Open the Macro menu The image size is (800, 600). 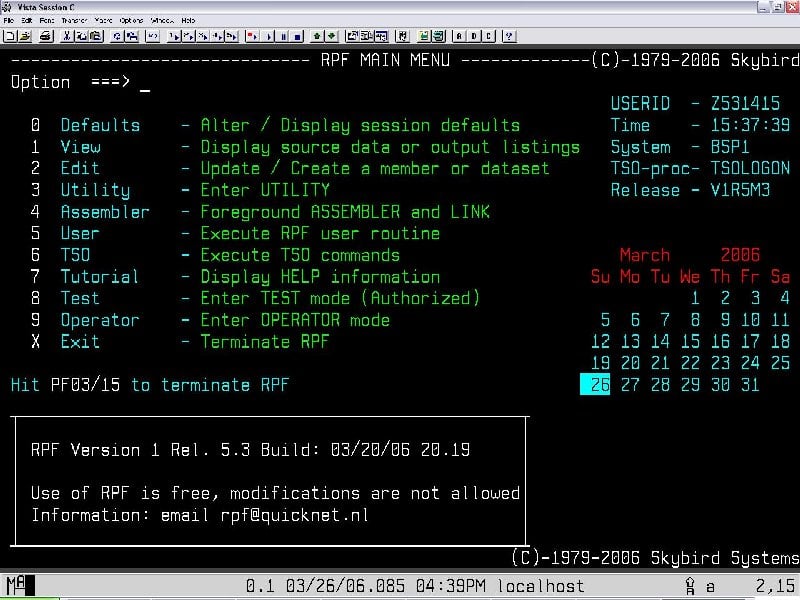click(x=104, y=21)
